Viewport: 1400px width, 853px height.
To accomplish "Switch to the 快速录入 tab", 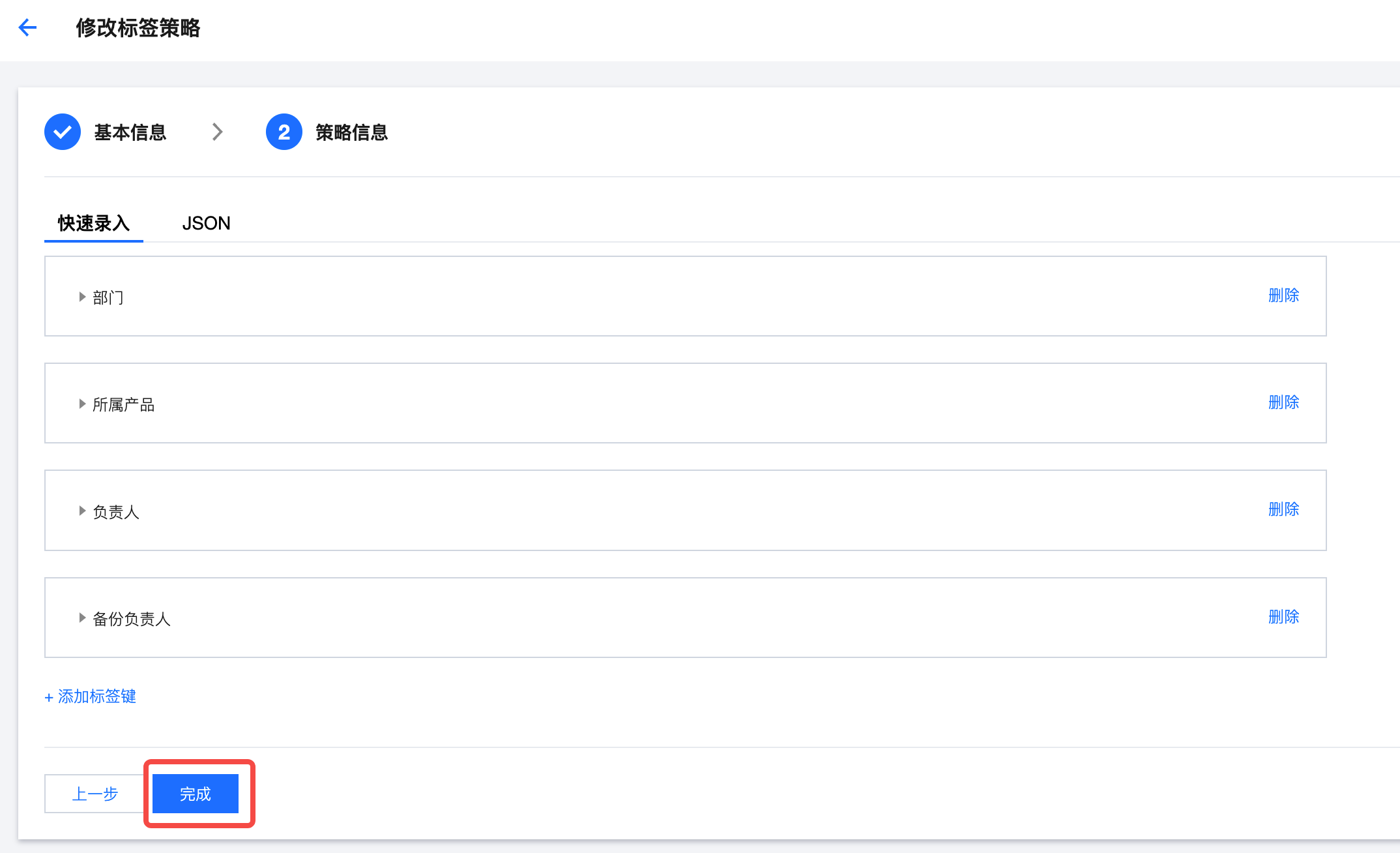I will 94,223.
